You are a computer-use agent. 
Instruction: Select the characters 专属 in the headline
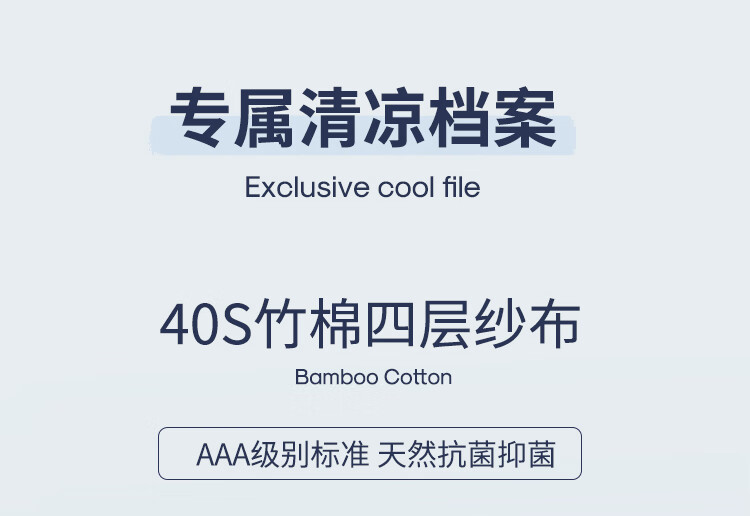[232, 118]
